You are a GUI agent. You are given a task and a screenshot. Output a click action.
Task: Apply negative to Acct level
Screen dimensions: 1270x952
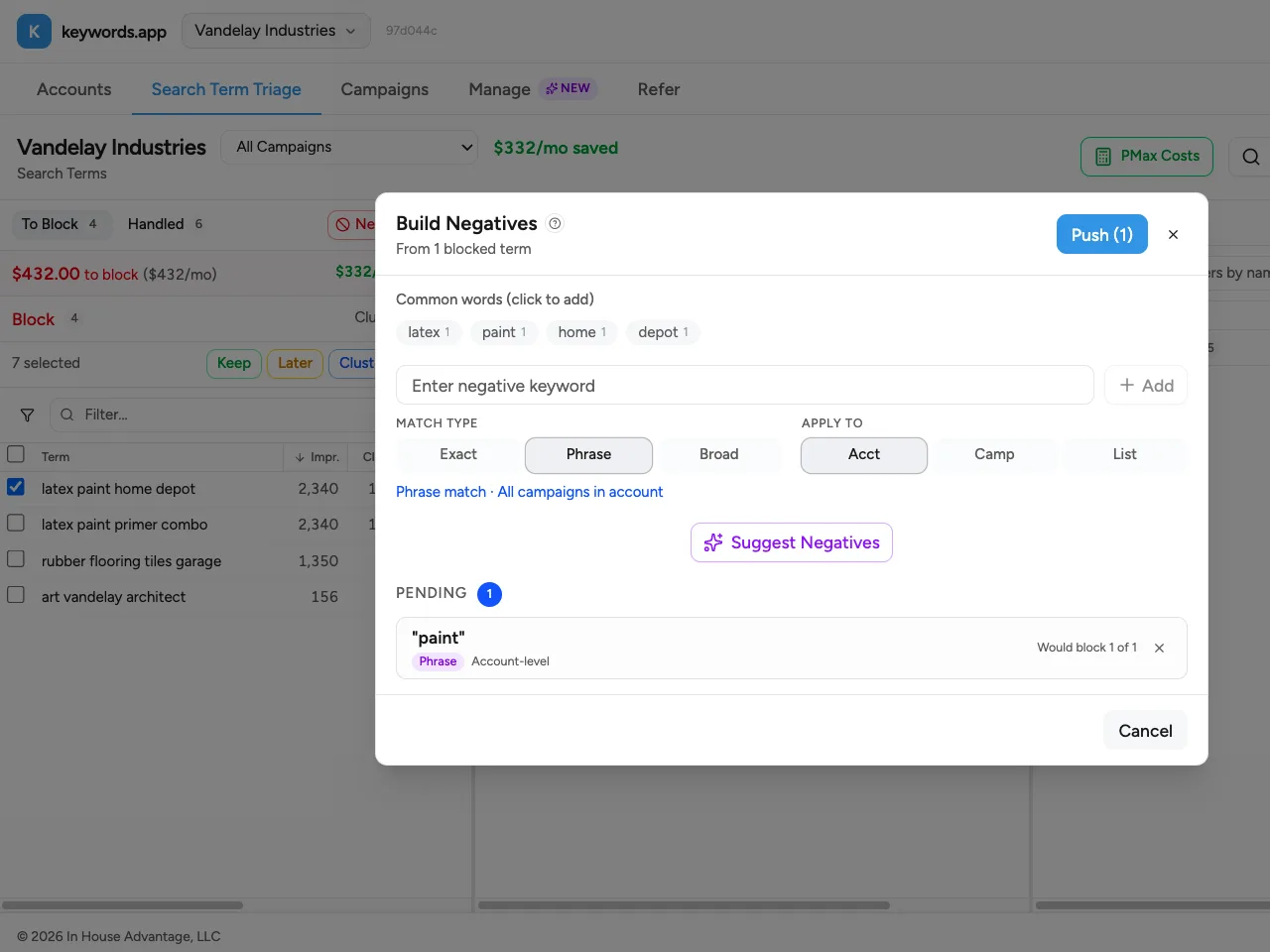(863, 455)
